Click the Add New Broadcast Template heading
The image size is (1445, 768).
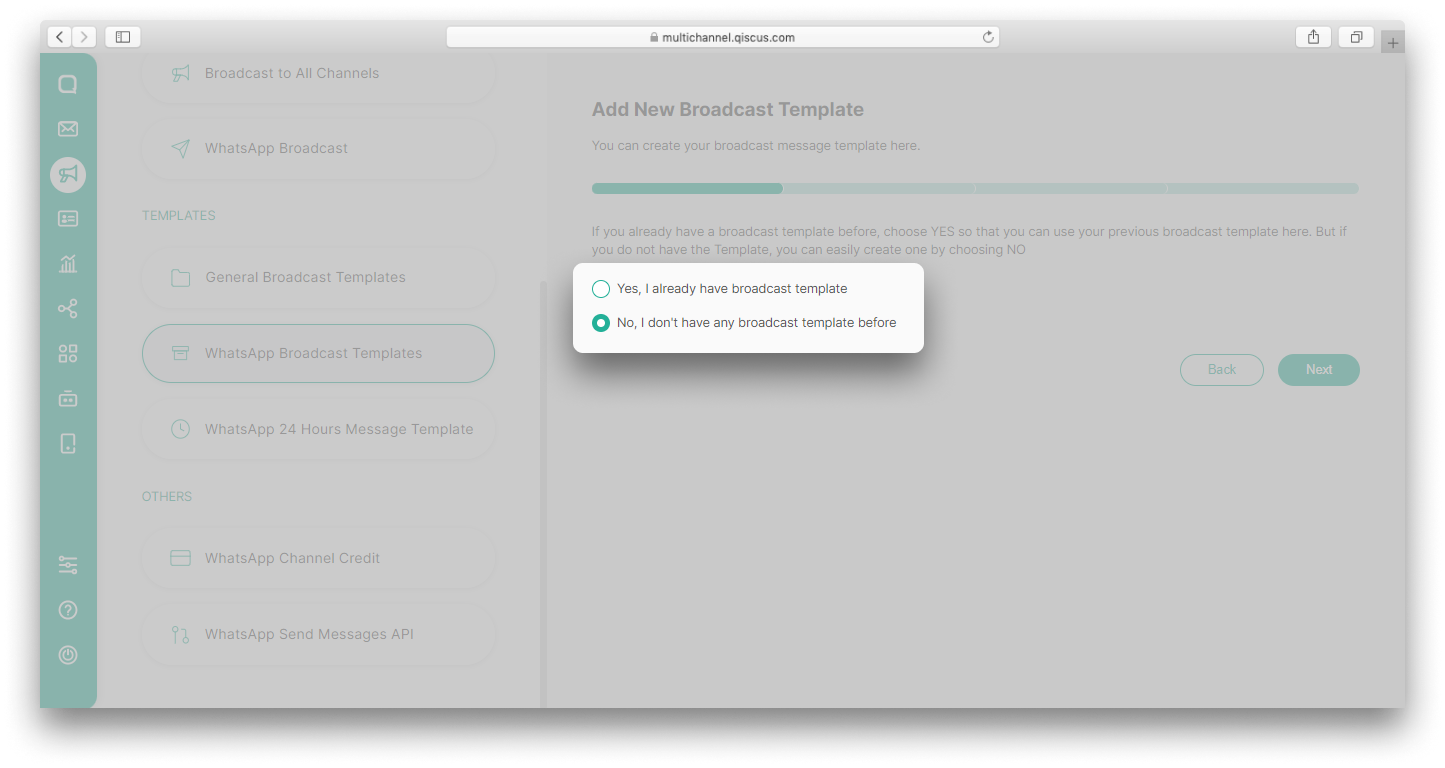point(728,110)
